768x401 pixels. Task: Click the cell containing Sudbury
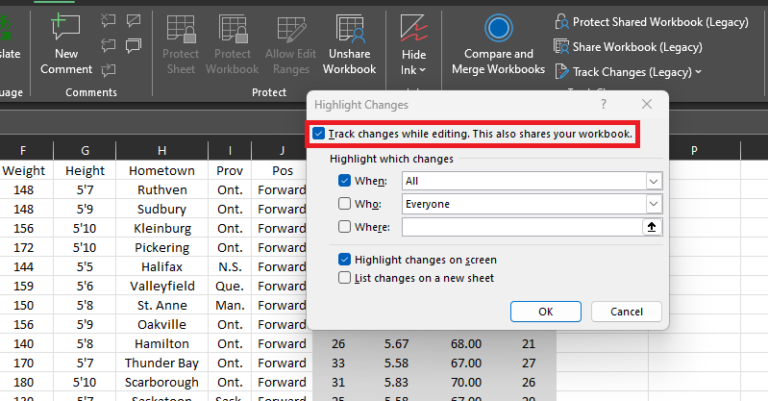tap(162, 209)
